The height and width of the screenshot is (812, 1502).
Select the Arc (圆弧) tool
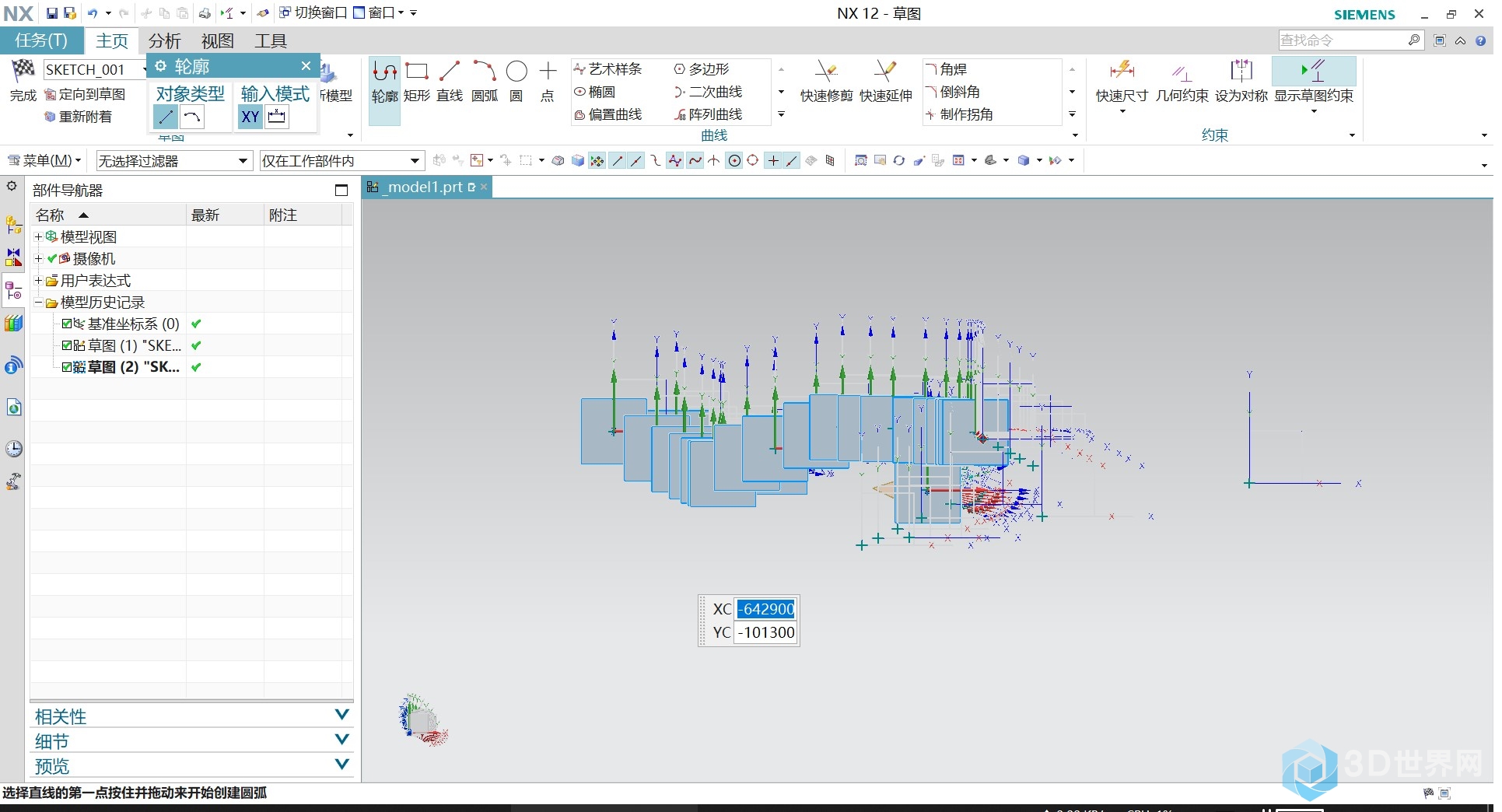point(485,82)
